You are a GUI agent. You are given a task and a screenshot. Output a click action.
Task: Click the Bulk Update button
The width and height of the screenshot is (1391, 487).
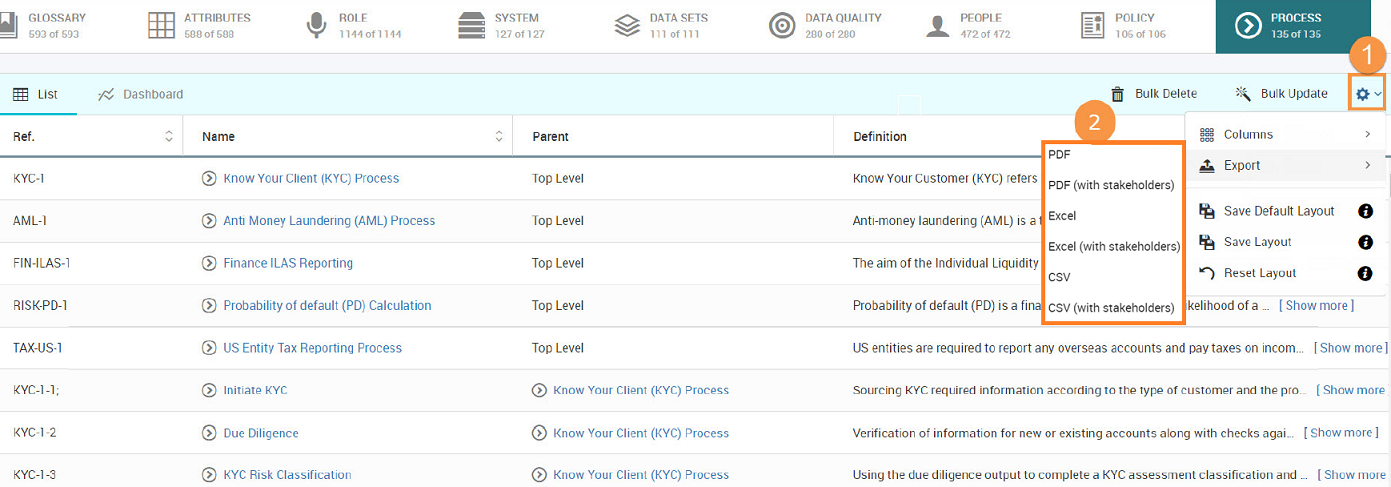point(1282,94)
